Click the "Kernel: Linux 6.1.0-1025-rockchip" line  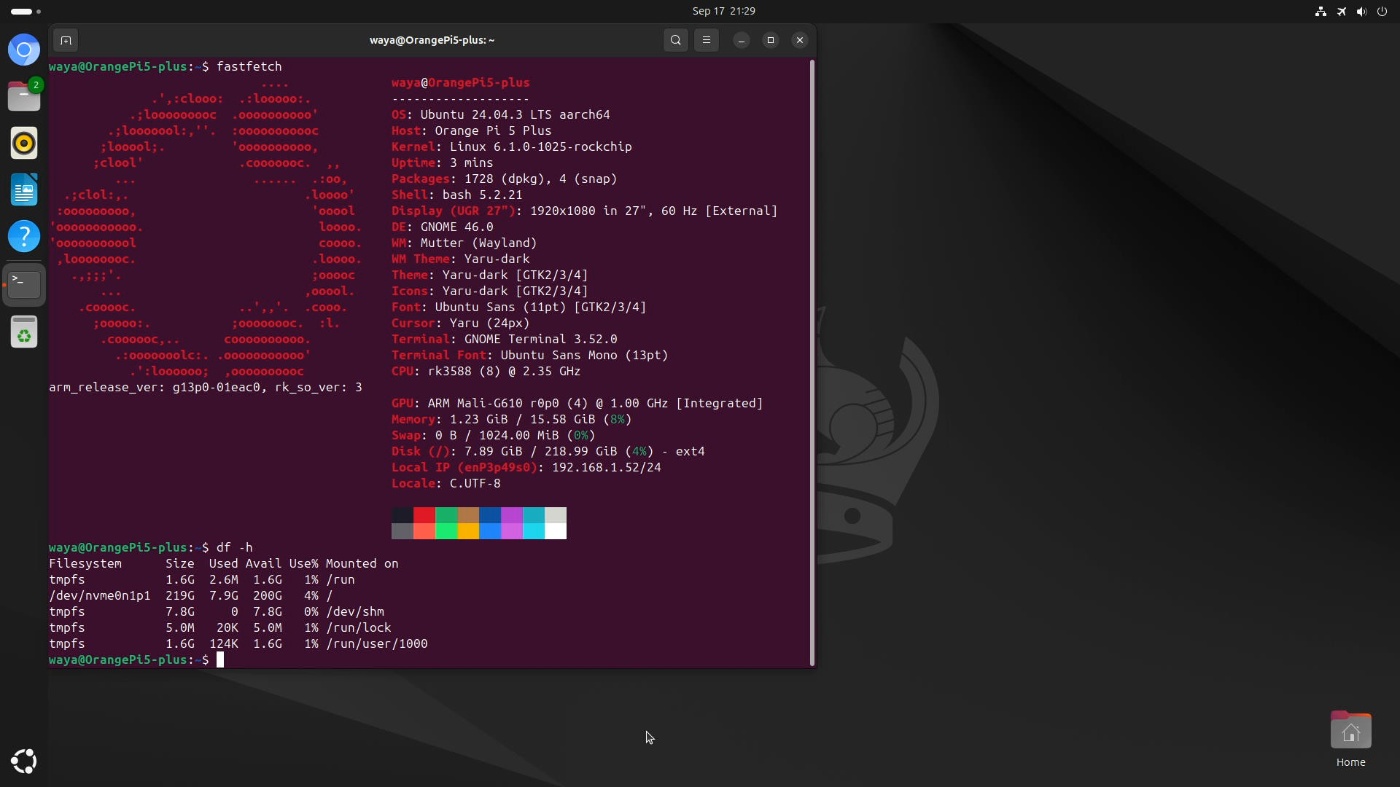click(x=512, y=147)
